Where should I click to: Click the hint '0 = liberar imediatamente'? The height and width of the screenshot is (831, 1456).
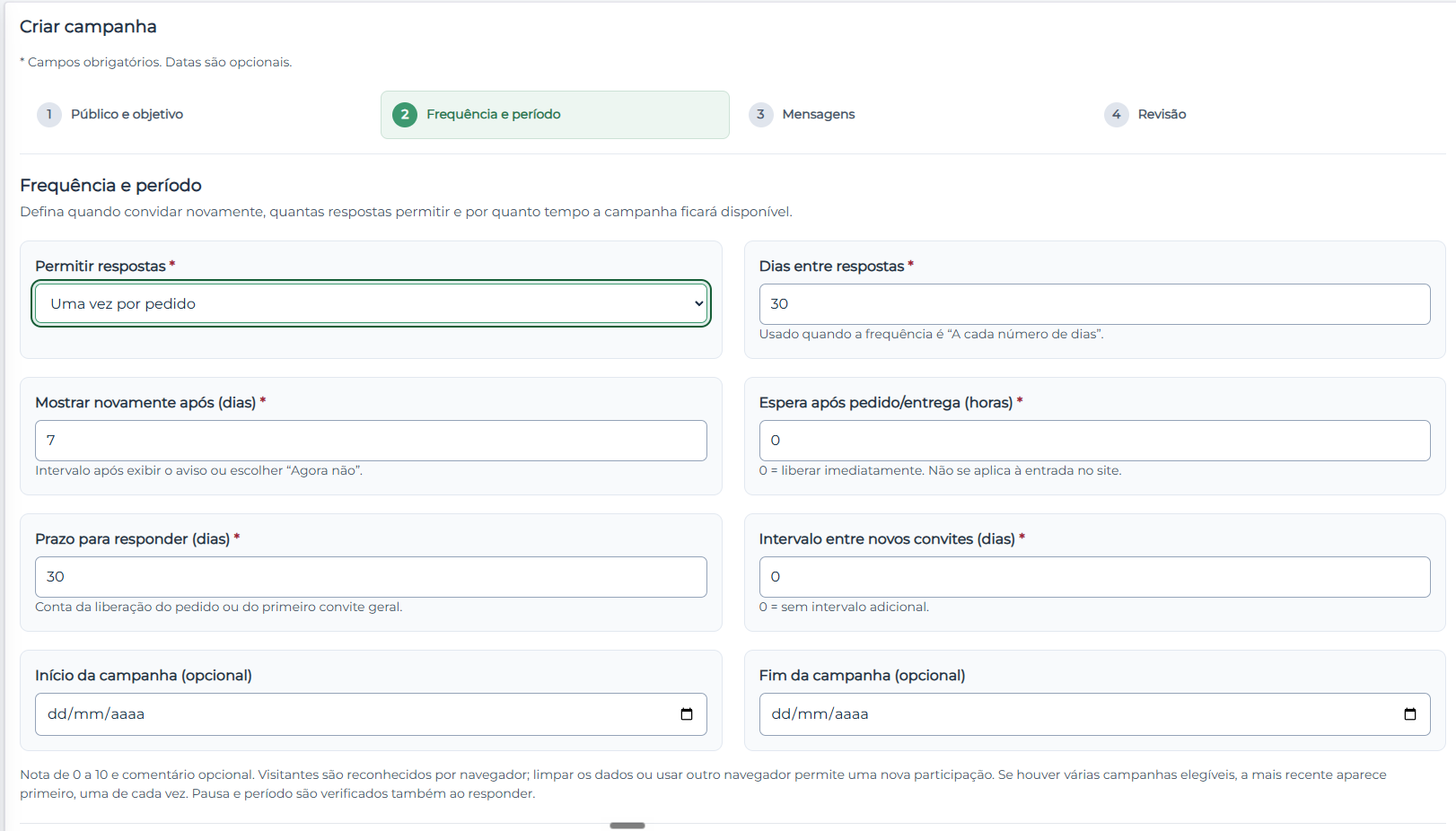coord(940,470)
